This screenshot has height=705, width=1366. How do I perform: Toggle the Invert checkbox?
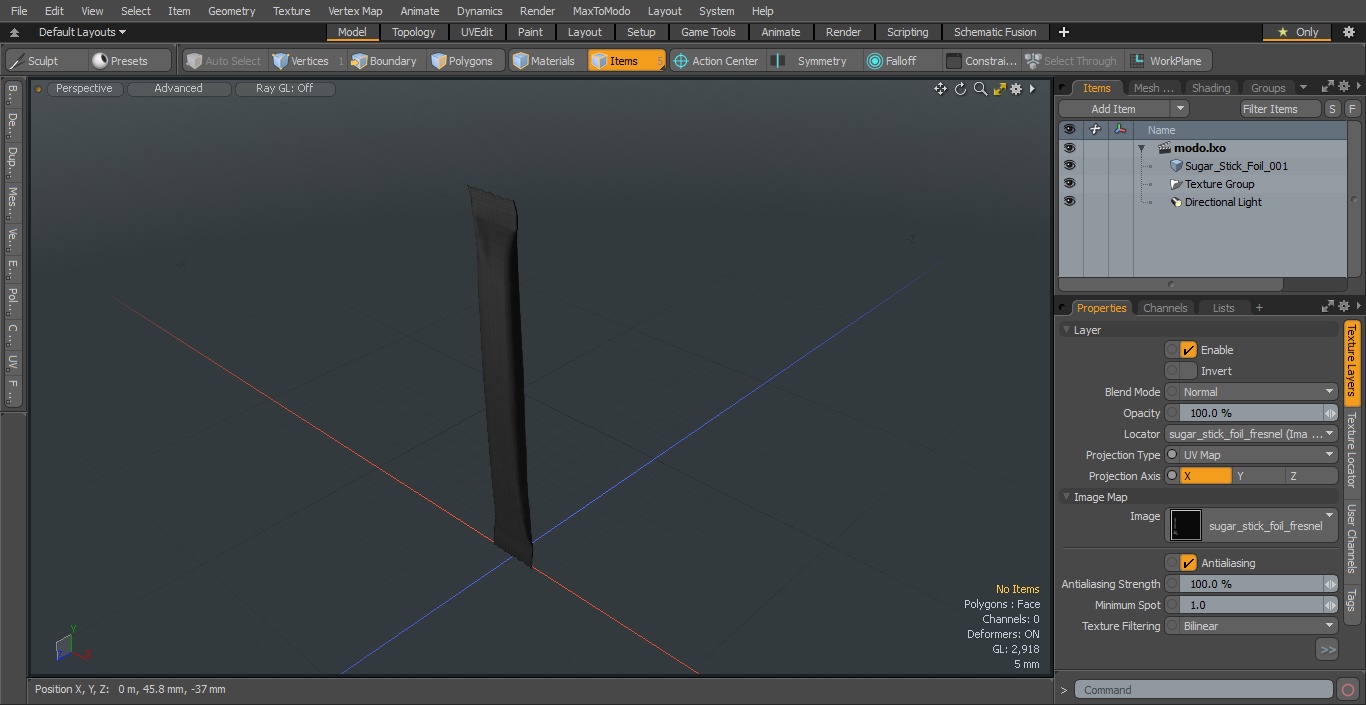pyautogui.click(x=1188, y=371)
